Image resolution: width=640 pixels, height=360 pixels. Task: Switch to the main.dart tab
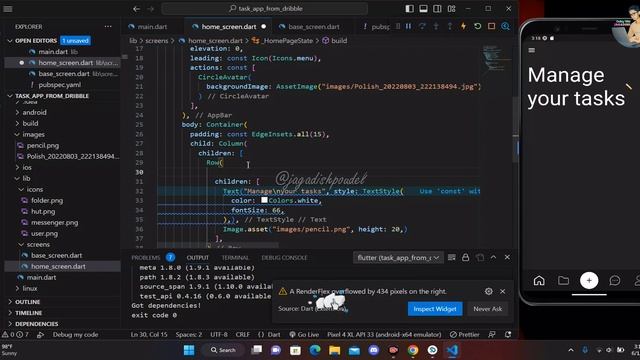[152, 27]
